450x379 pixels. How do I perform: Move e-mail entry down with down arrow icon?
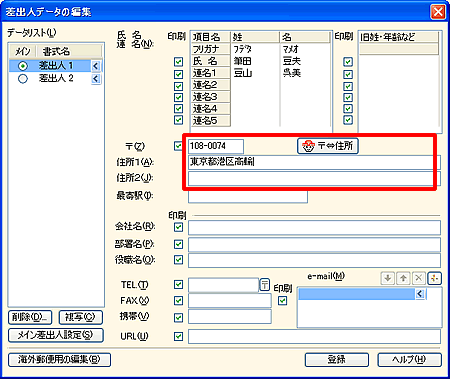[x=388, y=278]
